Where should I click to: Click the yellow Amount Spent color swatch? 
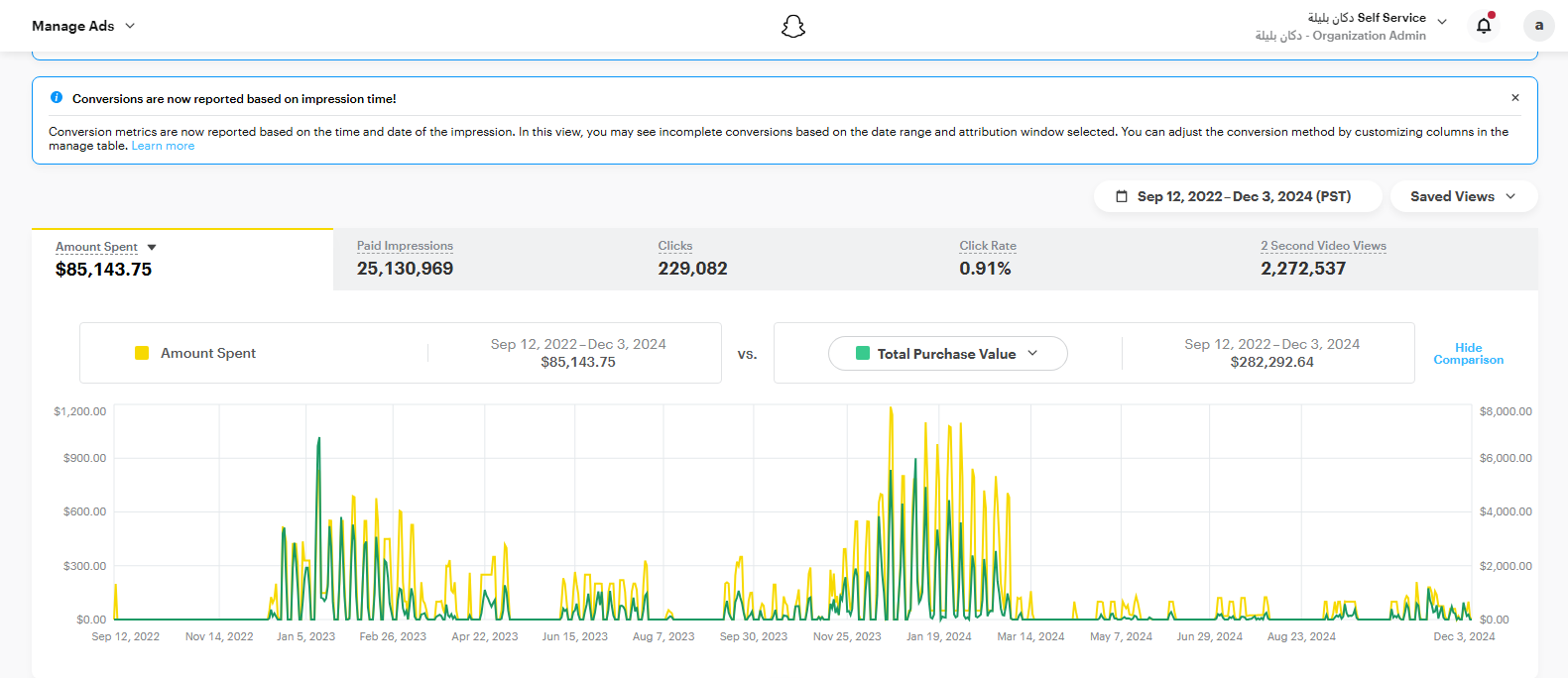point(142,353)
